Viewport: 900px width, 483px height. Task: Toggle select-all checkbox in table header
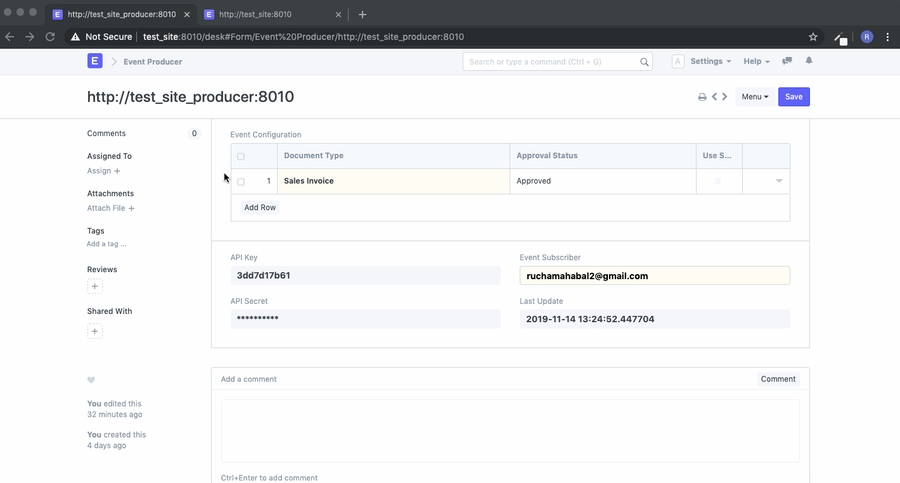pyautogui.click(x=241, y=157)
